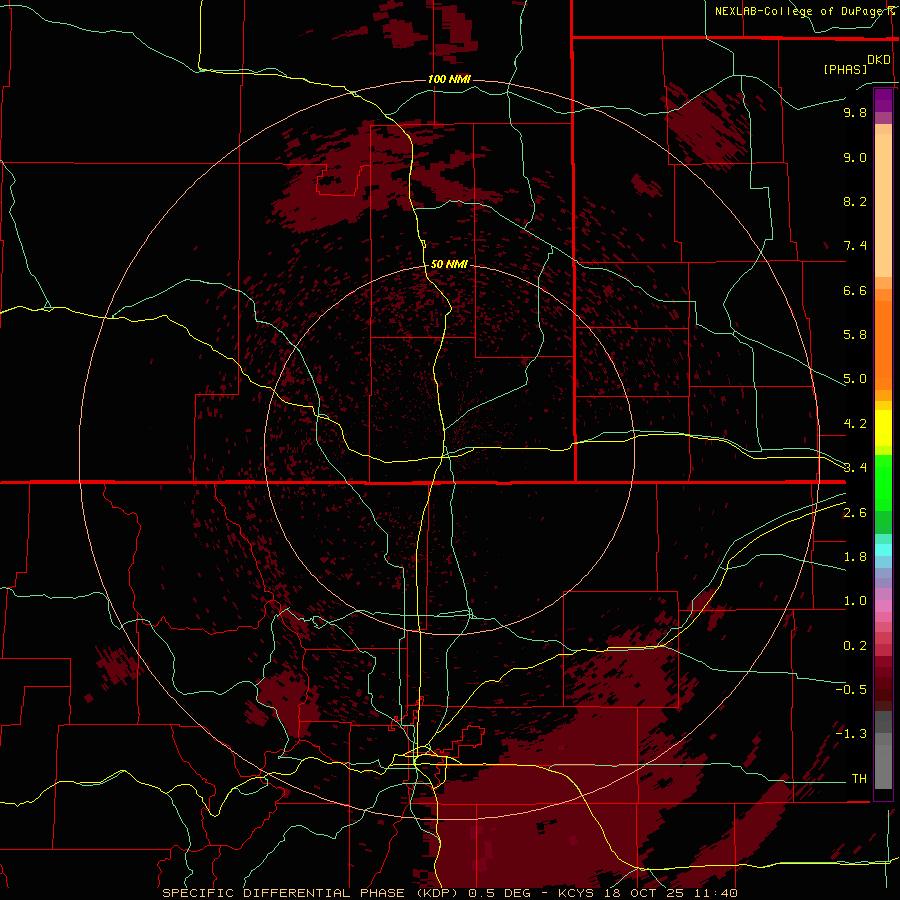The width and height of the screenshot is (900, 900).
Task: Select the 2.6 scale value
Action: pos(855,513)
